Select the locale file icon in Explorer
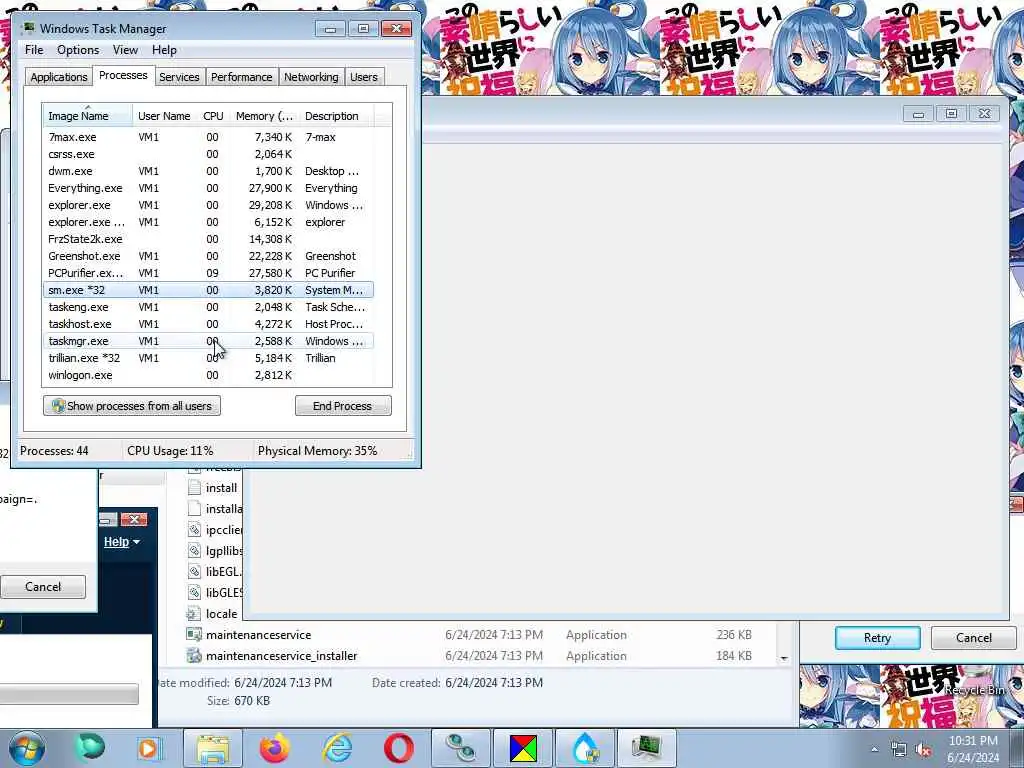1024x768 pixels. pyautogui.click(x=194, y=613)
